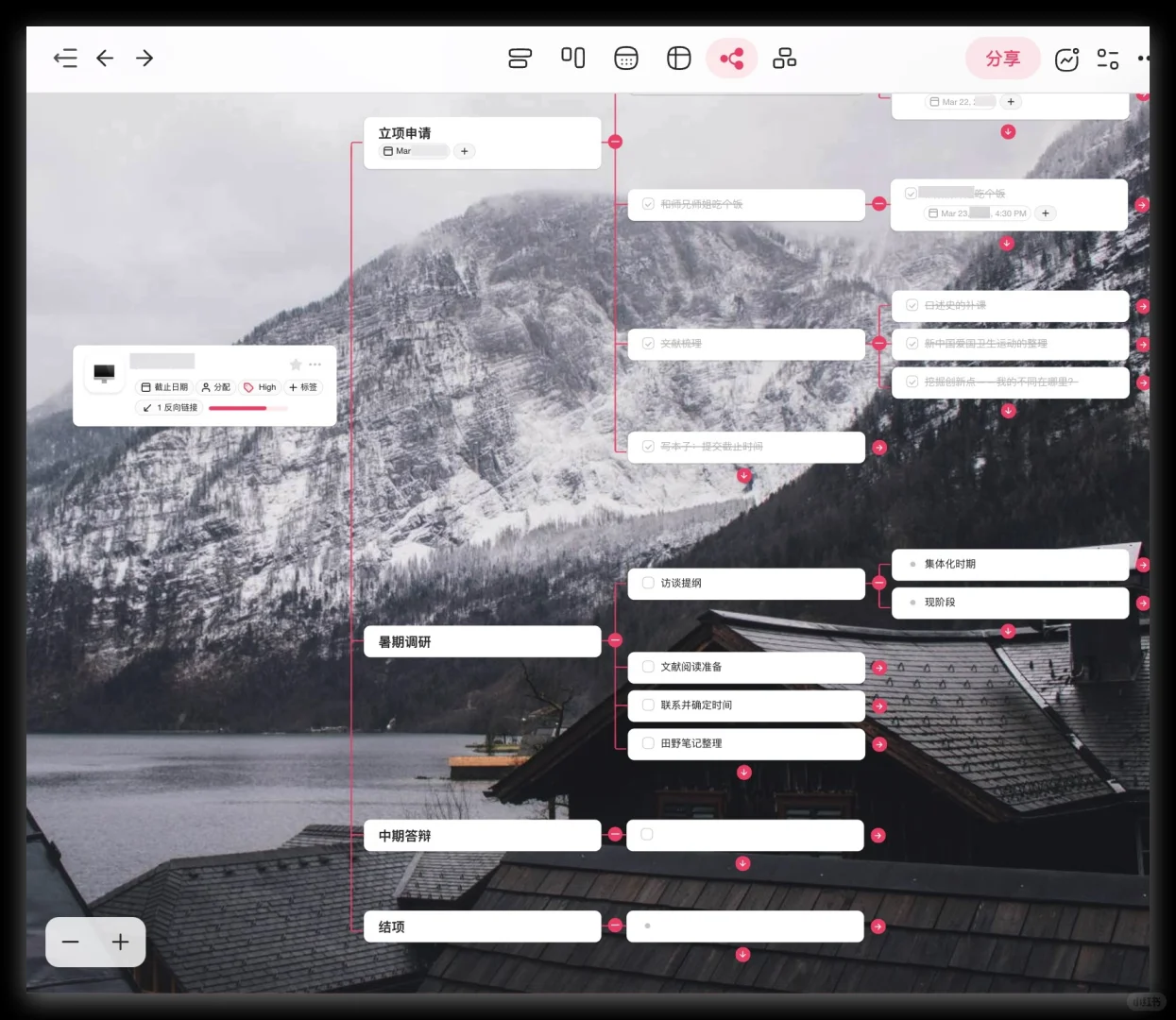Open the 1 反向链接 backlink chip

coord(170,408)
